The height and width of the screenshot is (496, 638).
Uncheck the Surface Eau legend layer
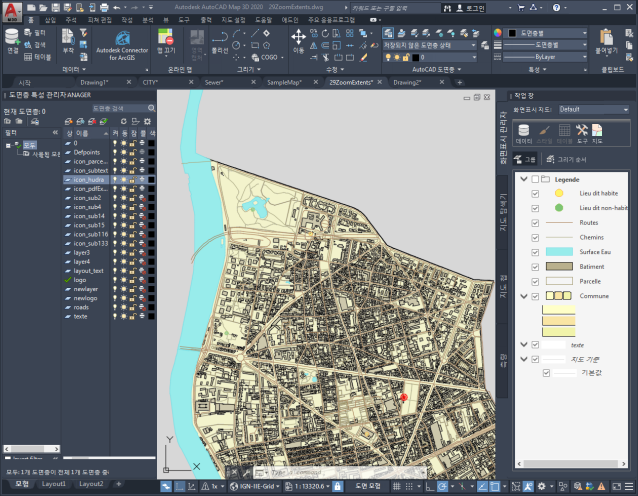click(x=536, y=252)
